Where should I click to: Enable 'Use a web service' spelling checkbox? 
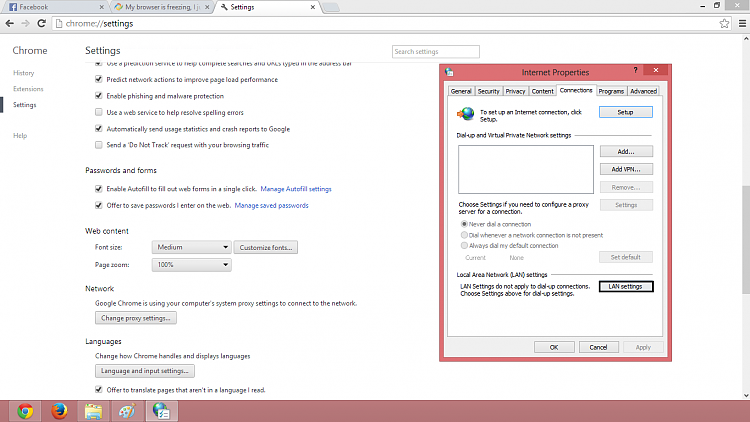coord(99,112)
